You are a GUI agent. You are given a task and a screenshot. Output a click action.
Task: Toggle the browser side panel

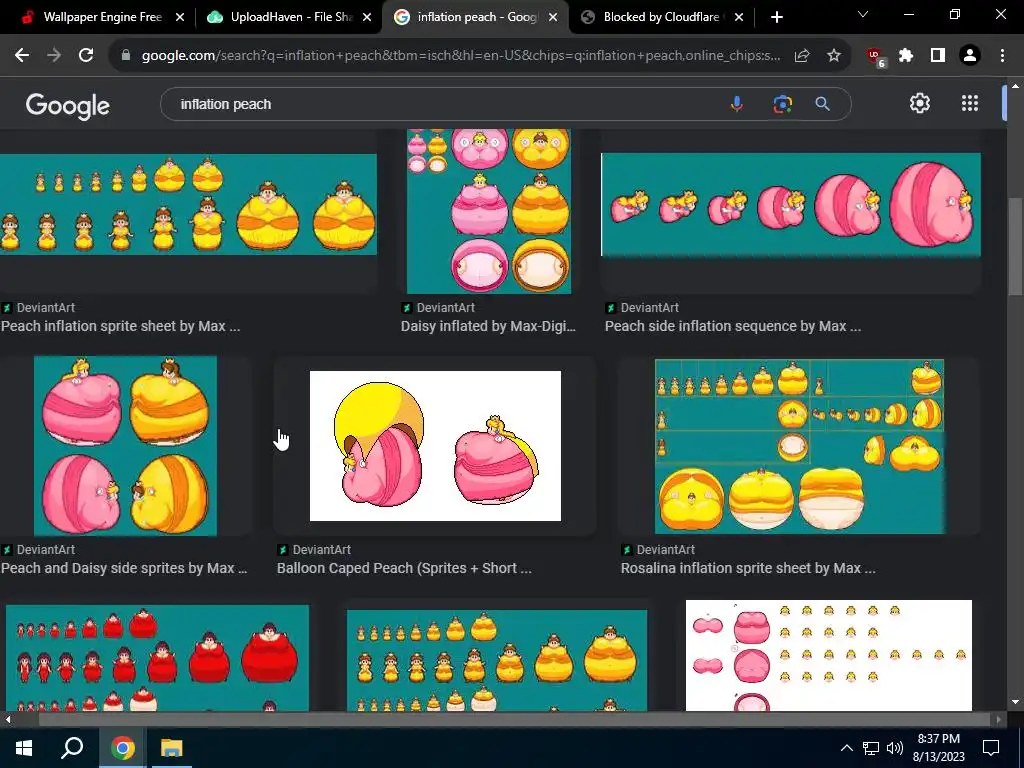coord(938,56)
